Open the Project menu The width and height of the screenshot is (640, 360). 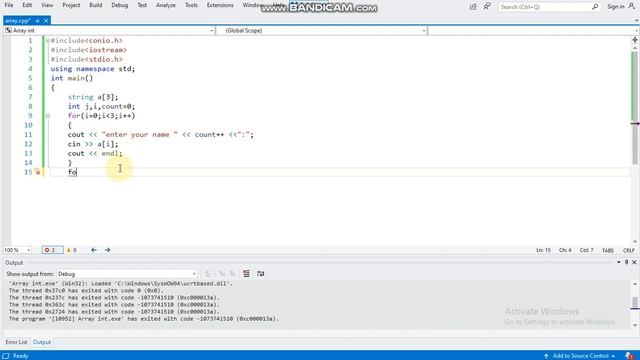point(71,5)
